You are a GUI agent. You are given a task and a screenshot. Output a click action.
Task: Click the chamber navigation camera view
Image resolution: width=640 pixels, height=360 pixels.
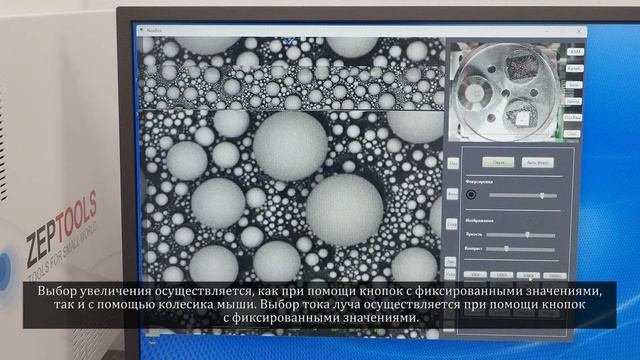pos(505,91)
